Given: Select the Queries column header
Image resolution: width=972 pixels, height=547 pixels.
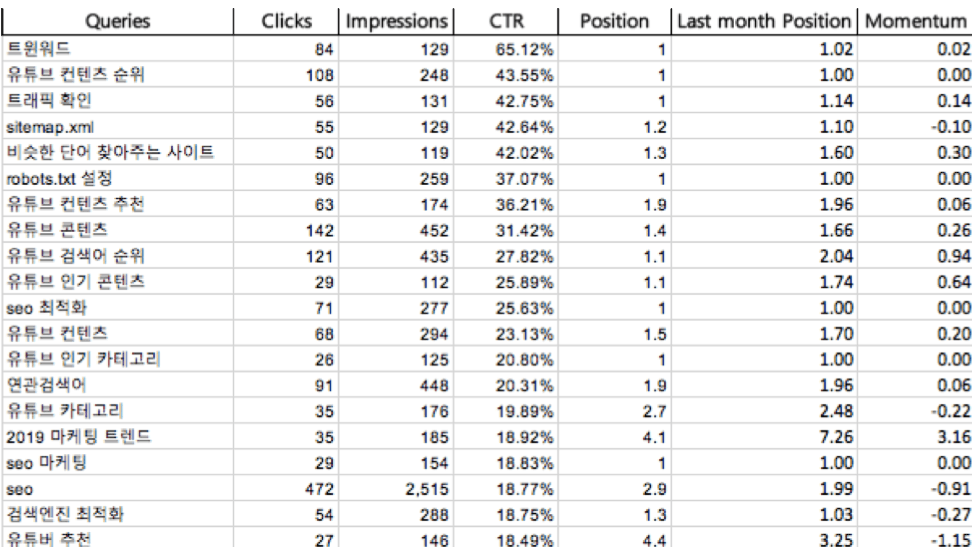Looking at the screenshot, I should pyautogui.click(x=118, y=21).
